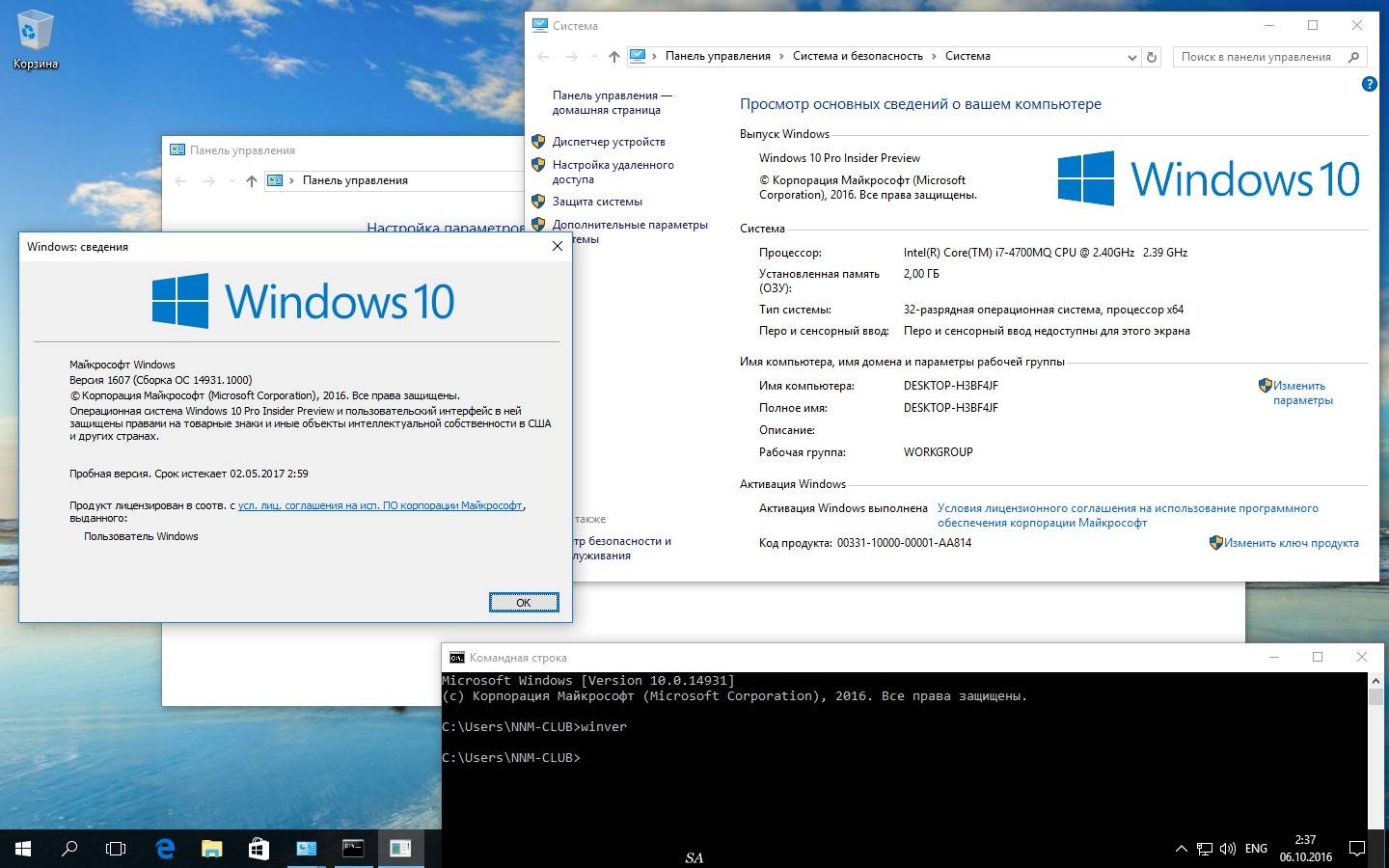
Task: Click the shield icon beside Диспетчер устройств
Action: tap(538, 142)
